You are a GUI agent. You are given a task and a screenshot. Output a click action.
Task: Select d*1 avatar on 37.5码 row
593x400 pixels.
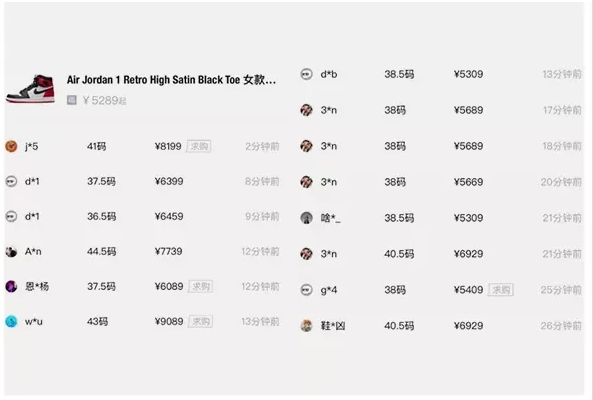[11, 181]
